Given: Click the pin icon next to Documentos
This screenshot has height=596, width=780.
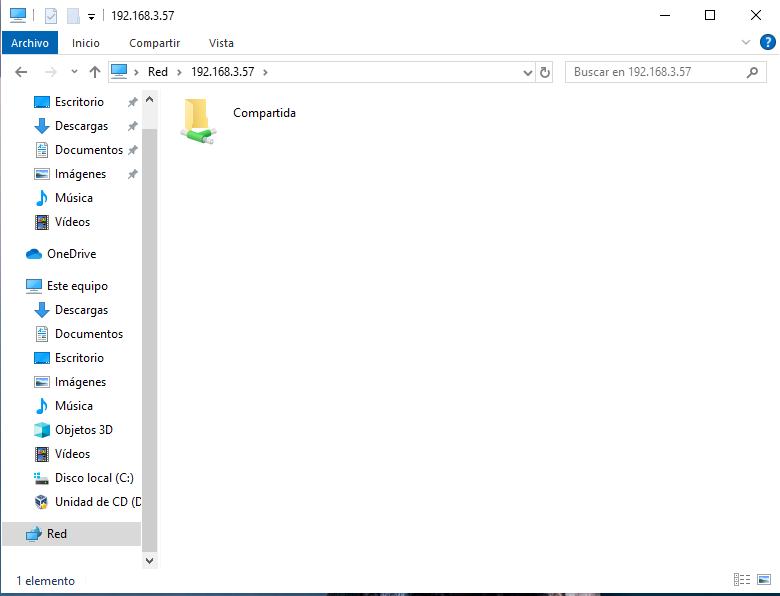Looking at the screenshot, I should pyautogui.click(x=132, y=150).
